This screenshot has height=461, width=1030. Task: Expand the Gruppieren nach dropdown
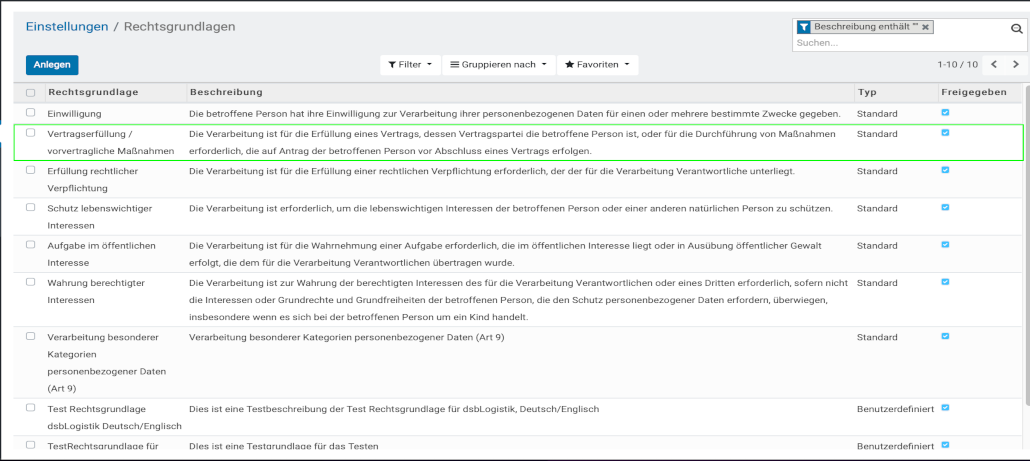tap(499, 65)
